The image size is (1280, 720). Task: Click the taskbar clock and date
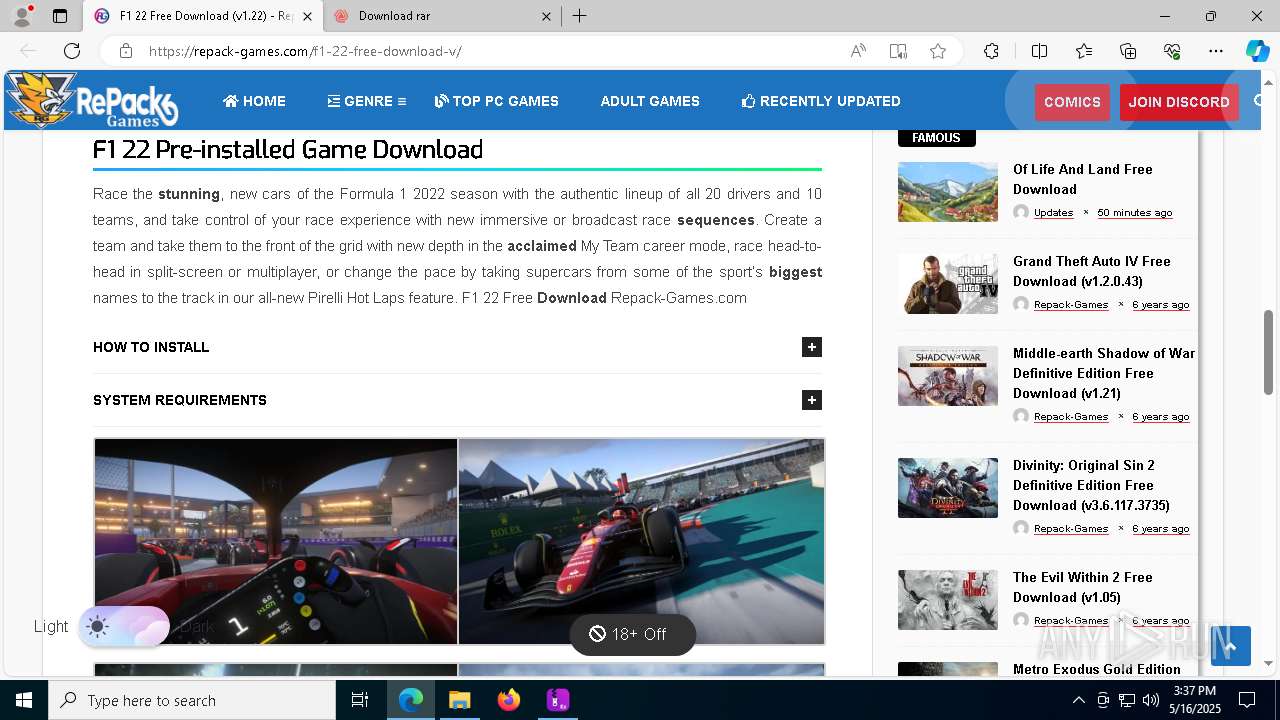[x=1194, y=700]
